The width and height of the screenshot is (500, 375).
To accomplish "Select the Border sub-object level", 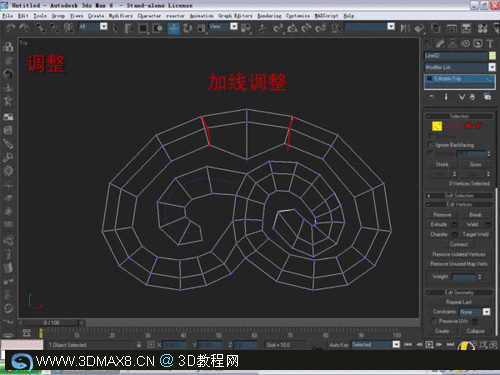I will (458, 126).
